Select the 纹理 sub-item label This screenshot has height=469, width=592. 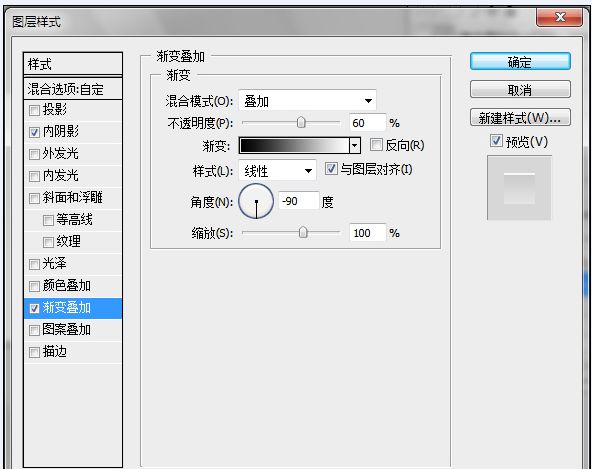coord(68,241)
